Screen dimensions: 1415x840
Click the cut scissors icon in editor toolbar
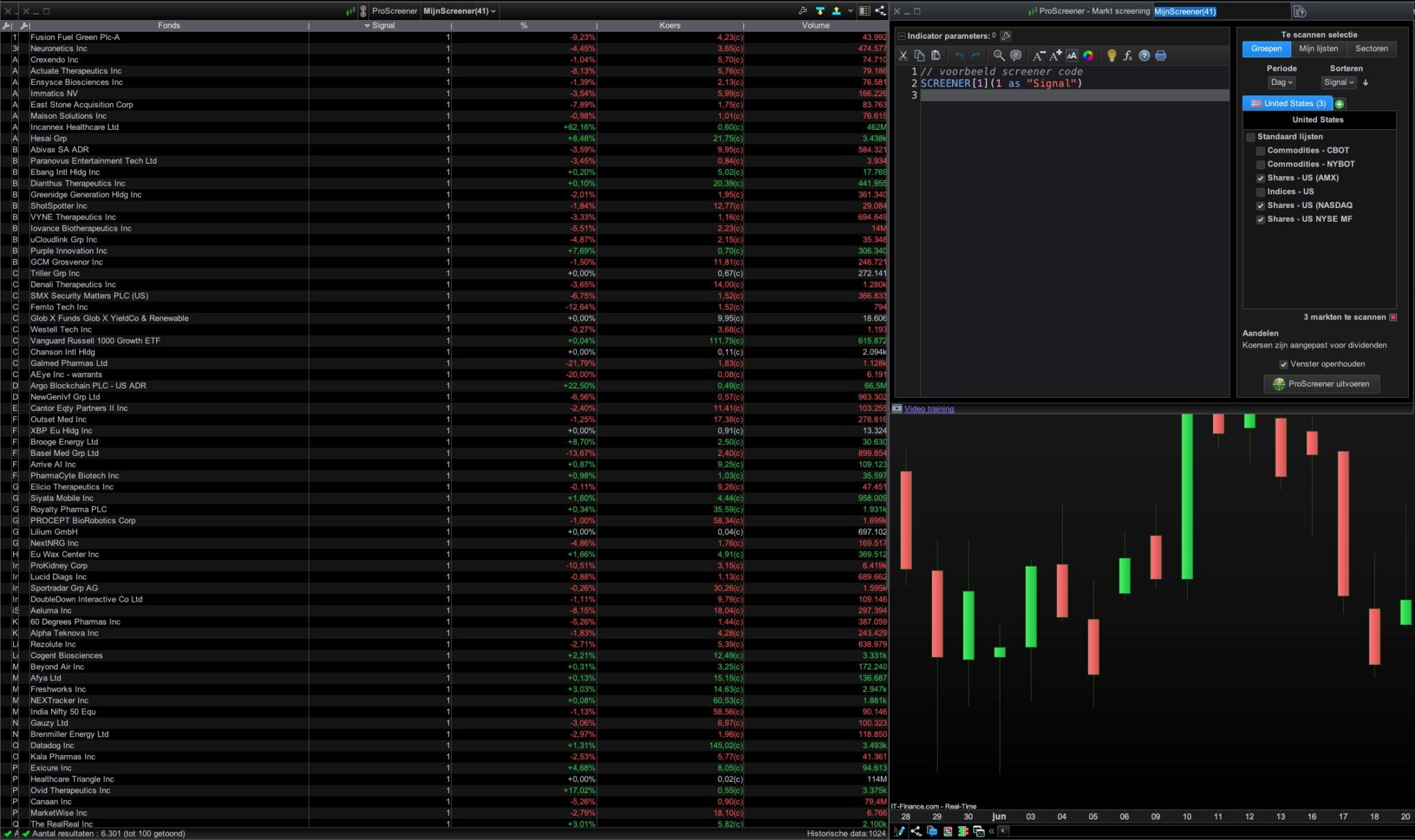(x=902, y=56)
